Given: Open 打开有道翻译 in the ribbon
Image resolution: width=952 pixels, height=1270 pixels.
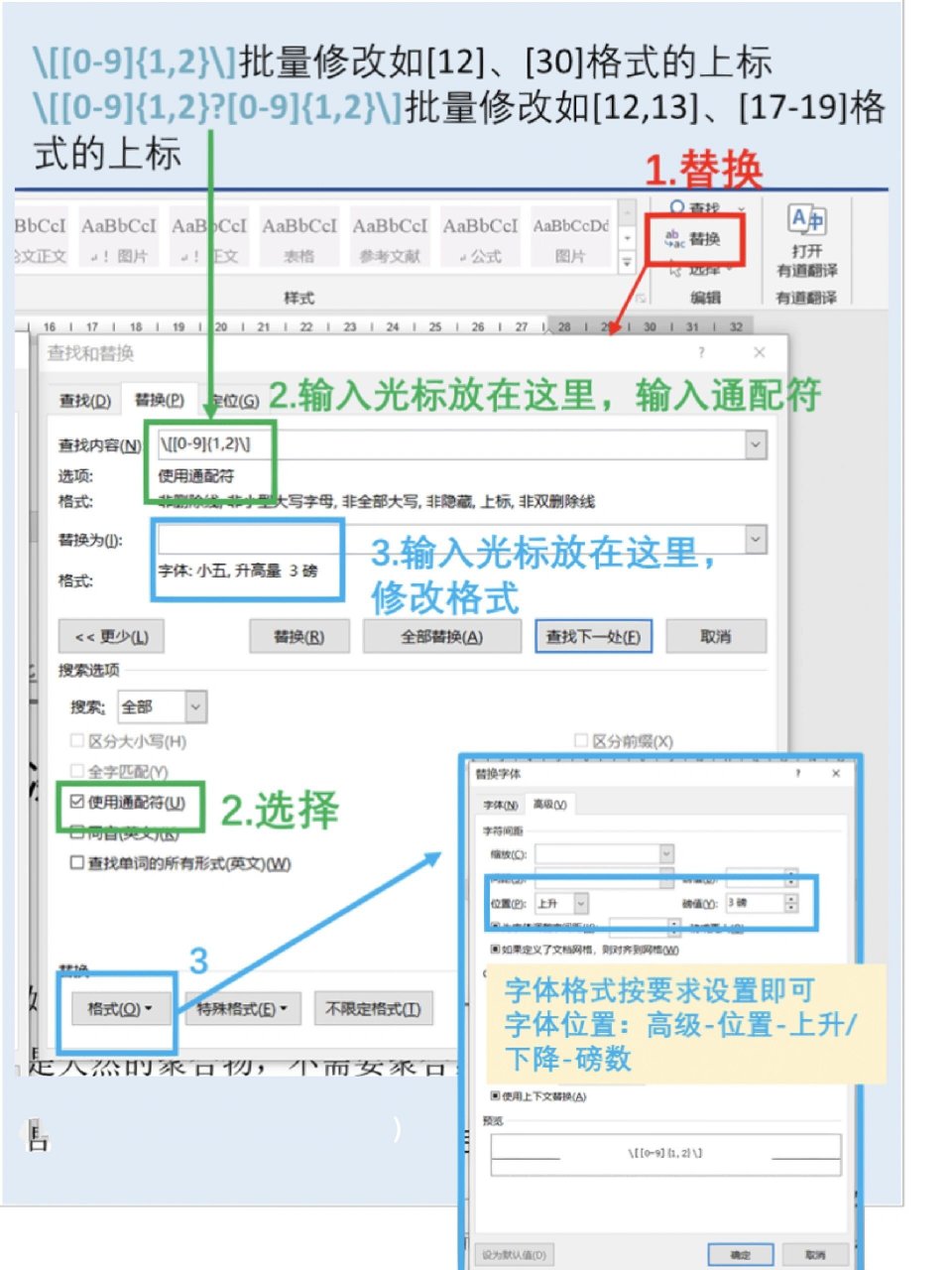Looking at the screenshot, I should 807,242.
